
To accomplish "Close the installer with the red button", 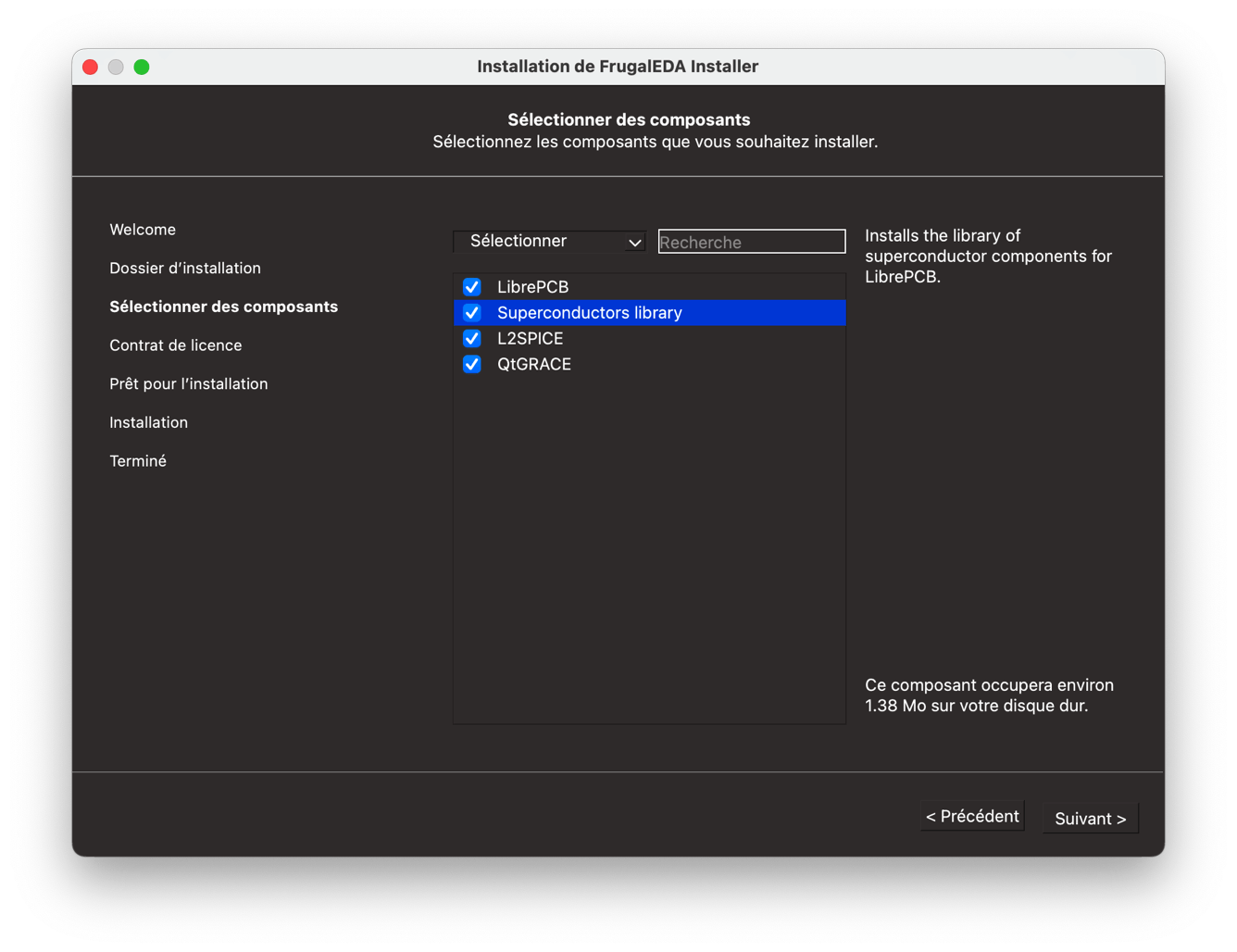I will [90, 67].
